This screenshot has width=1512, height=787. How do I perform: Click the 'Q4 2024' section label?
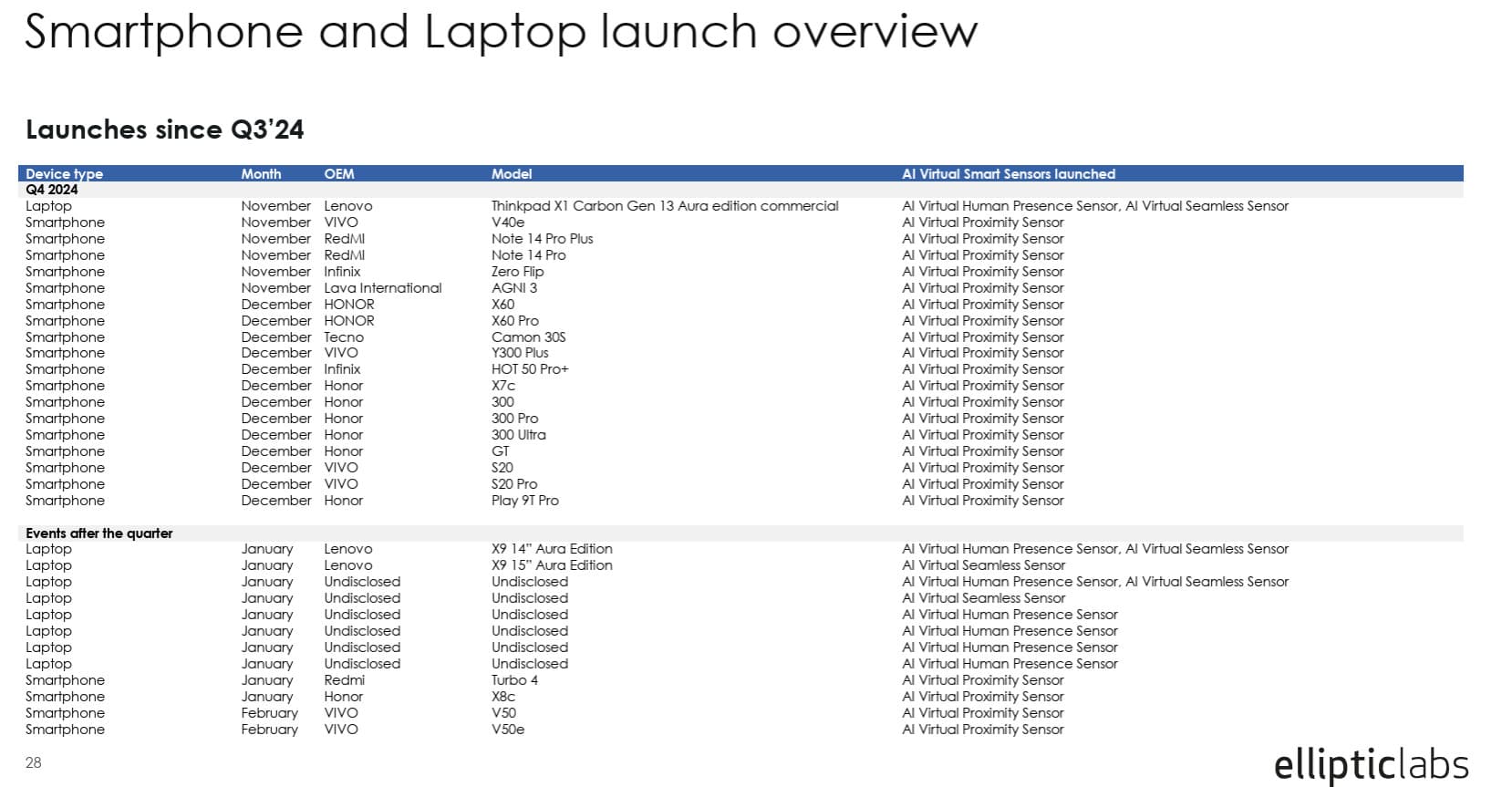(x=52, y=190)
